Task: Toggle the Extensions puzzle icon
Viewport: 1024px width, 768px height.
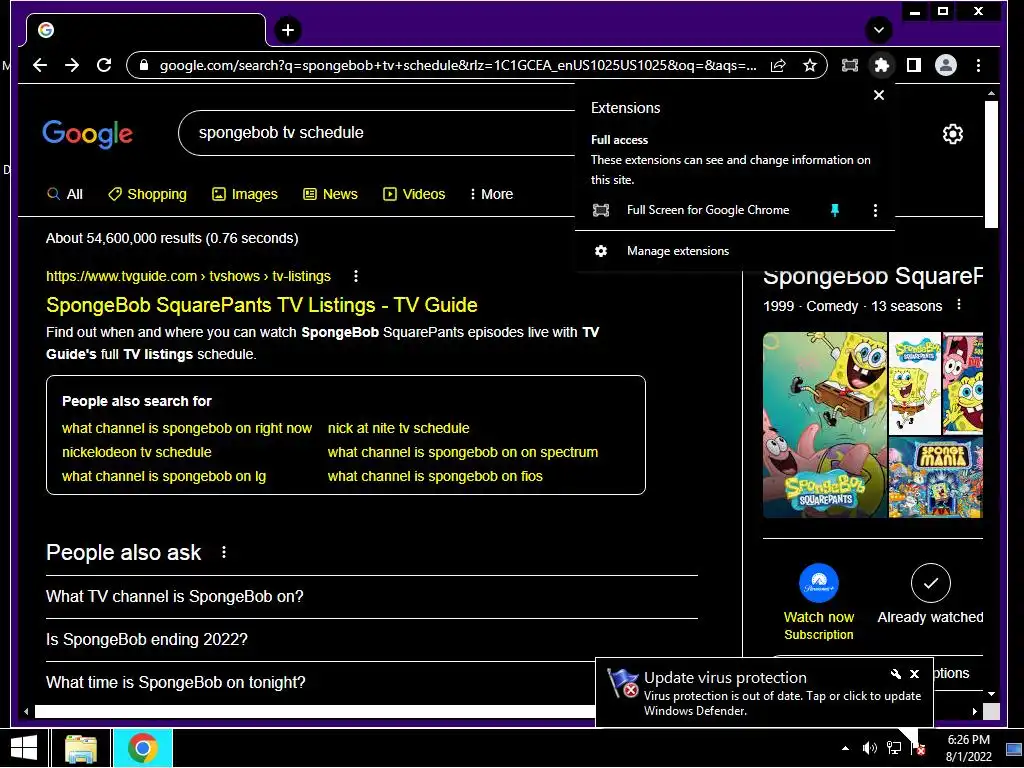Action: [882, 65]
